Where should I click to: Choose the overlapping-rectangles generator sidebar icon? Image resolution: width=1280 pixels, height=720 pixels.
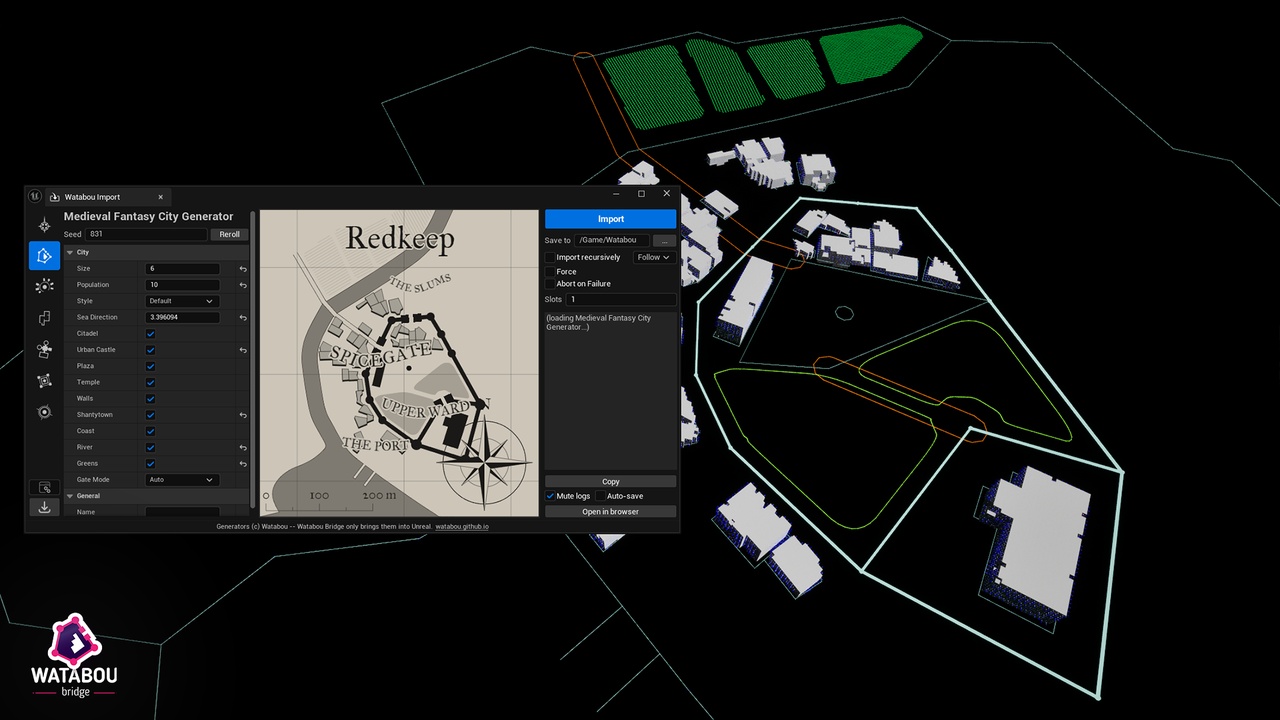click(x=44, y=318)
